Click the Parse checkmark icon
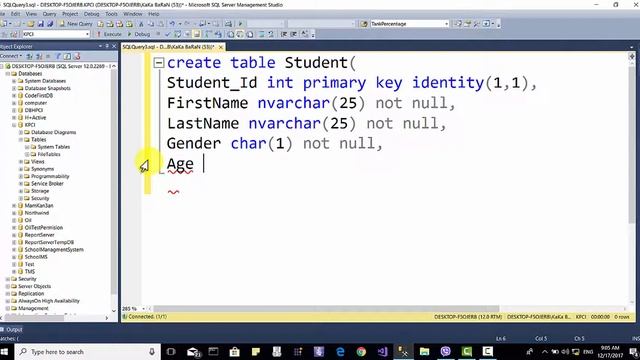640x360 pixels. click(x=169, y=34)
